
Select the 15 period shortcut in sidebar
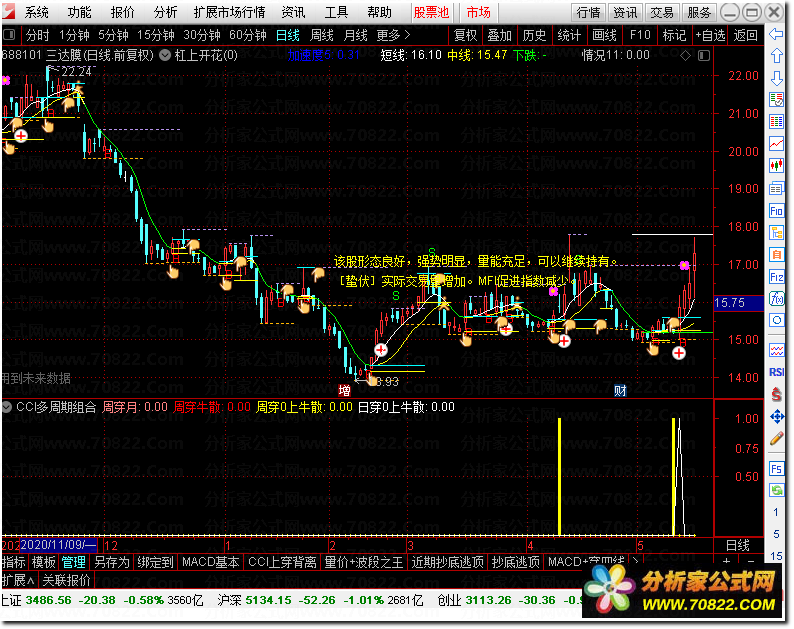tap(776, 556)
